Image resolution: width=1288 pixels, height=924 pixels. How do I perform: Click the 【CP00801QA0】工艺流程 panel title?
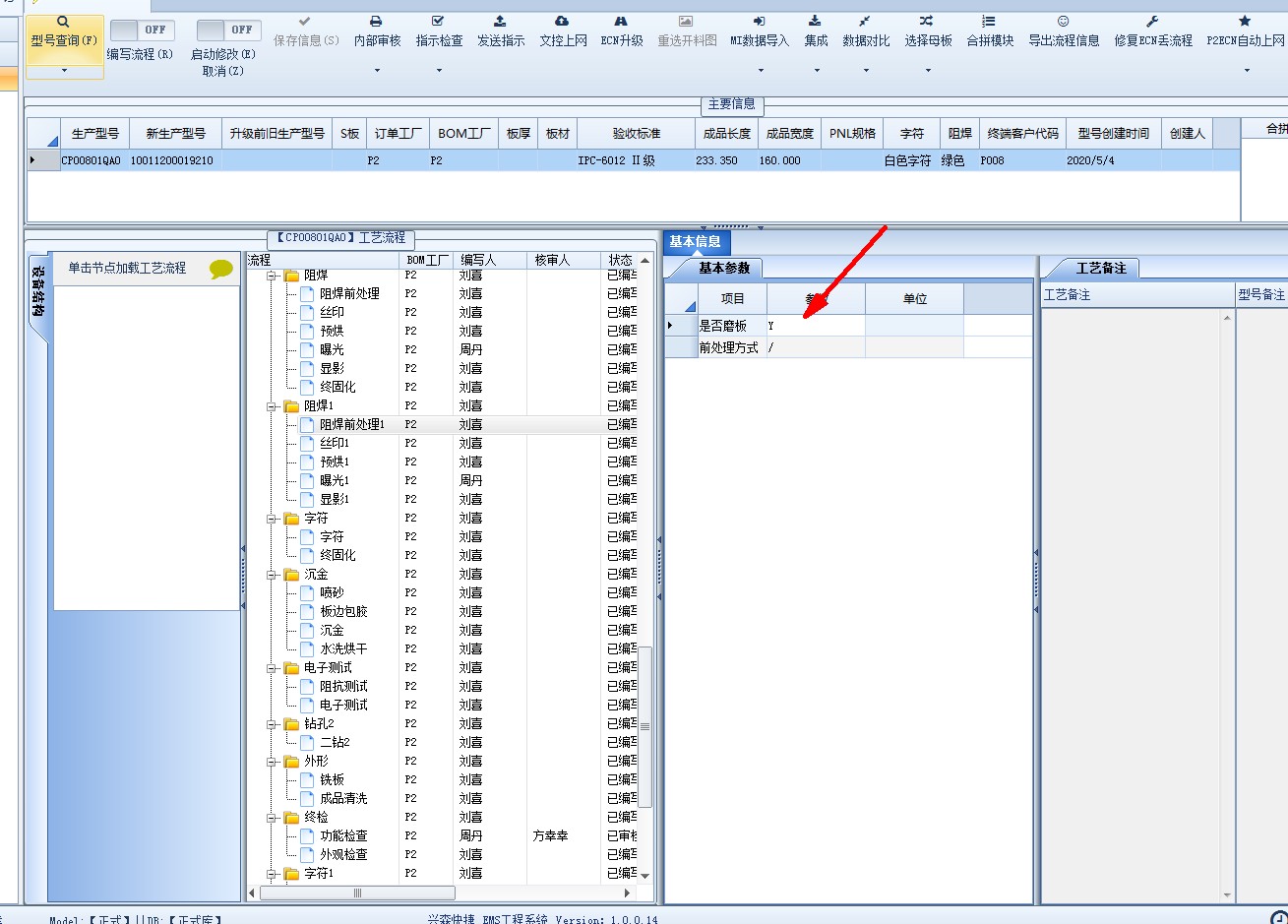340,238
